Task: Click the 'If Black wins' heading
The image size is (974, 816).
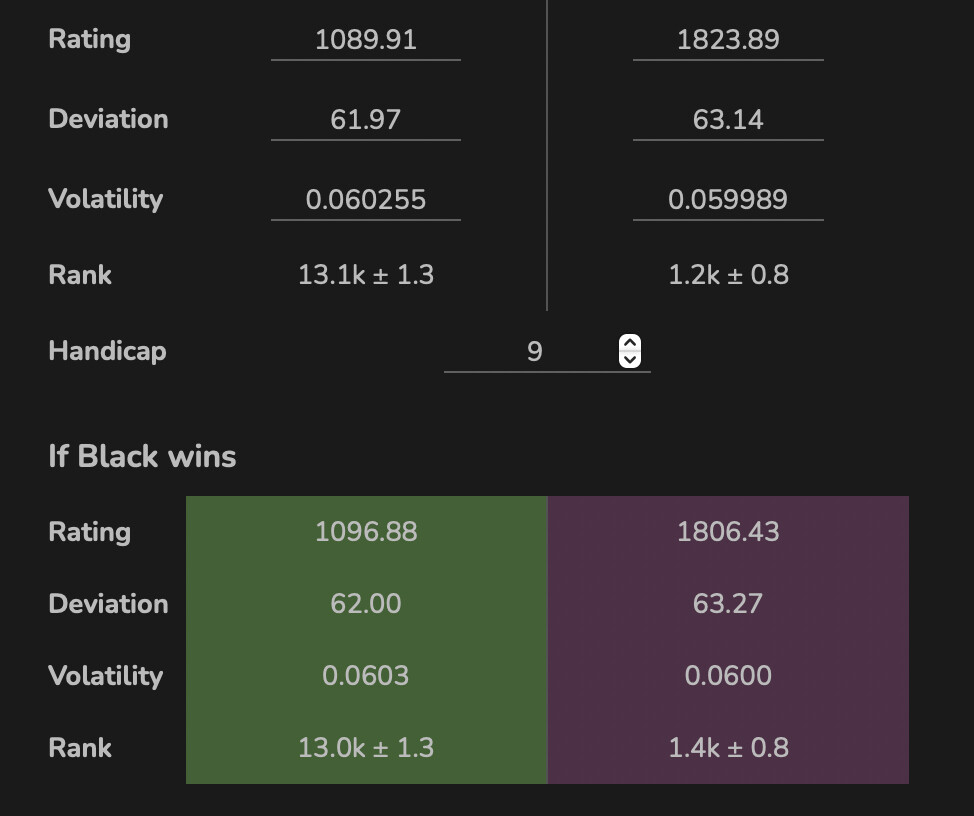Action: (142, 457)
